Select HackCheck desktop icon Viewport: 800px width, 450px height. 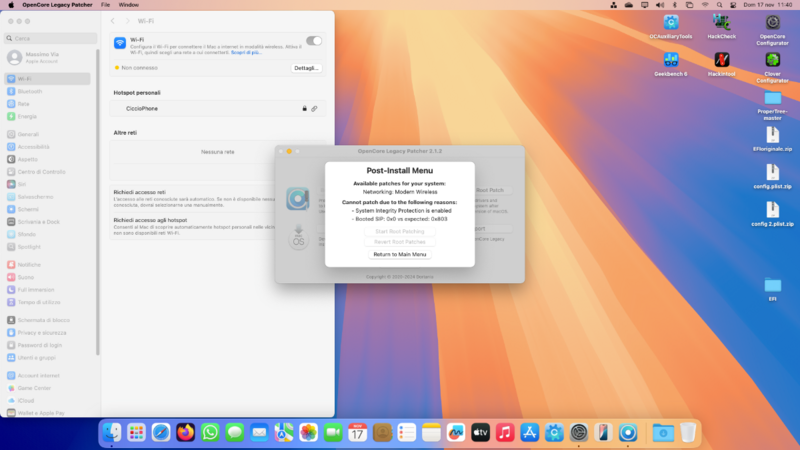(x=721, y=27)
